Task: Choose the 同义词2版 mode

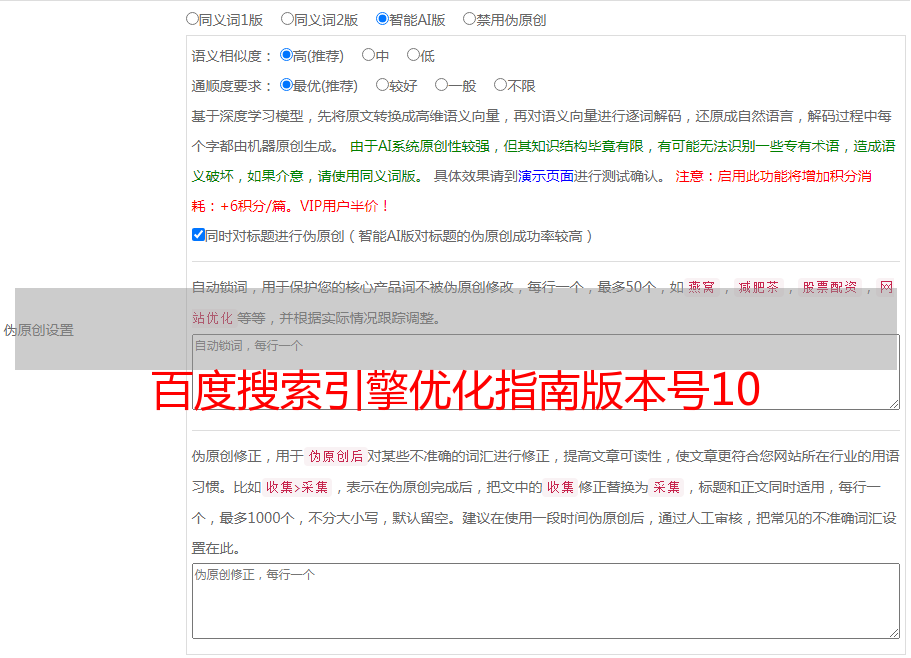Action: 287,19
